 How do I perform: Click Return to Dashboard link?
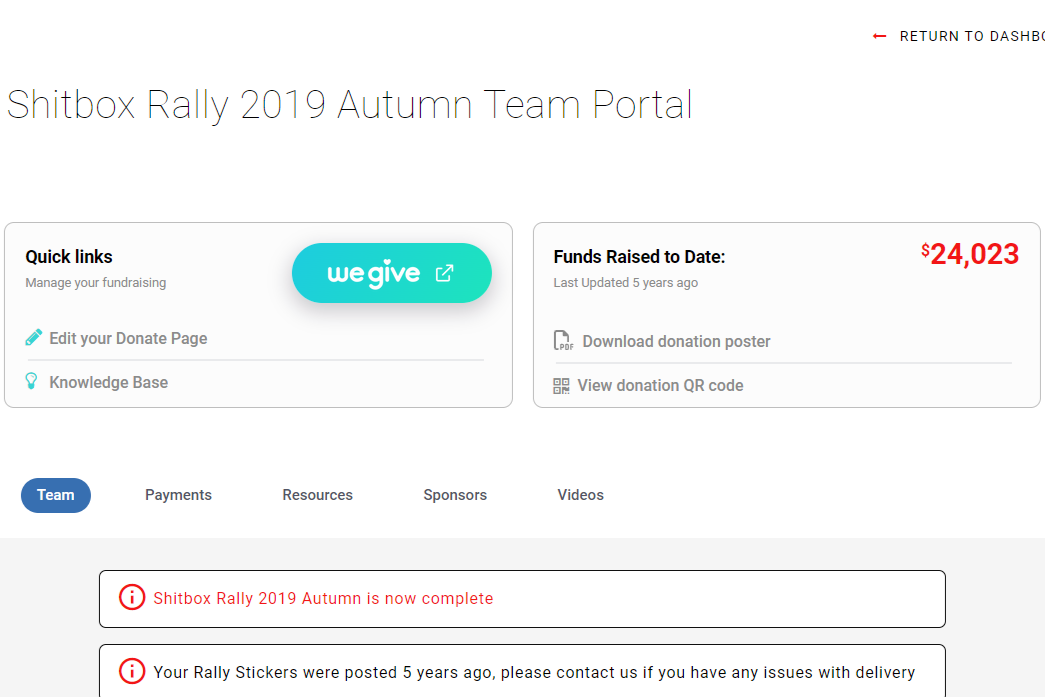point(970,36)
